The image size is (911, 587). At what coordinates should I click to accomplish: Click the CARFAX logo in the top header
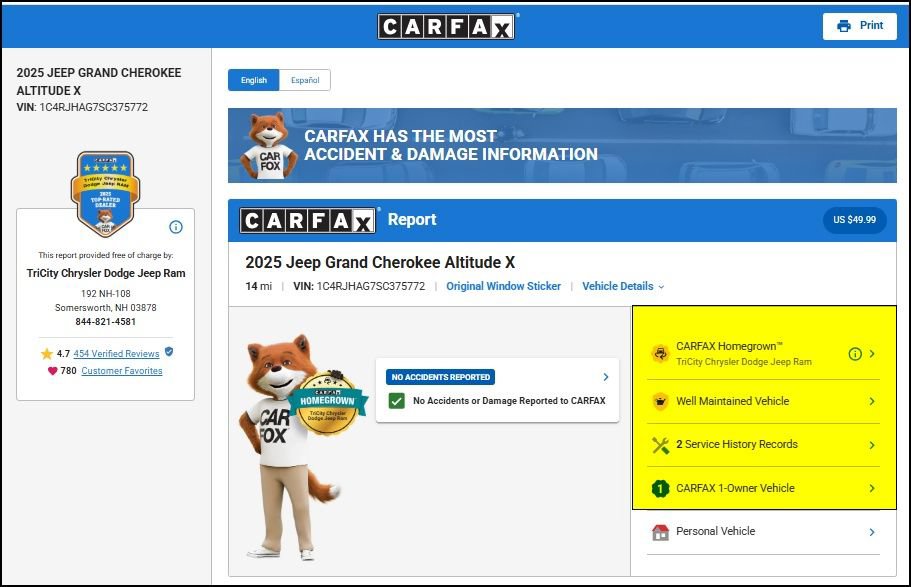pyautogui.click(x=446, y=26)
